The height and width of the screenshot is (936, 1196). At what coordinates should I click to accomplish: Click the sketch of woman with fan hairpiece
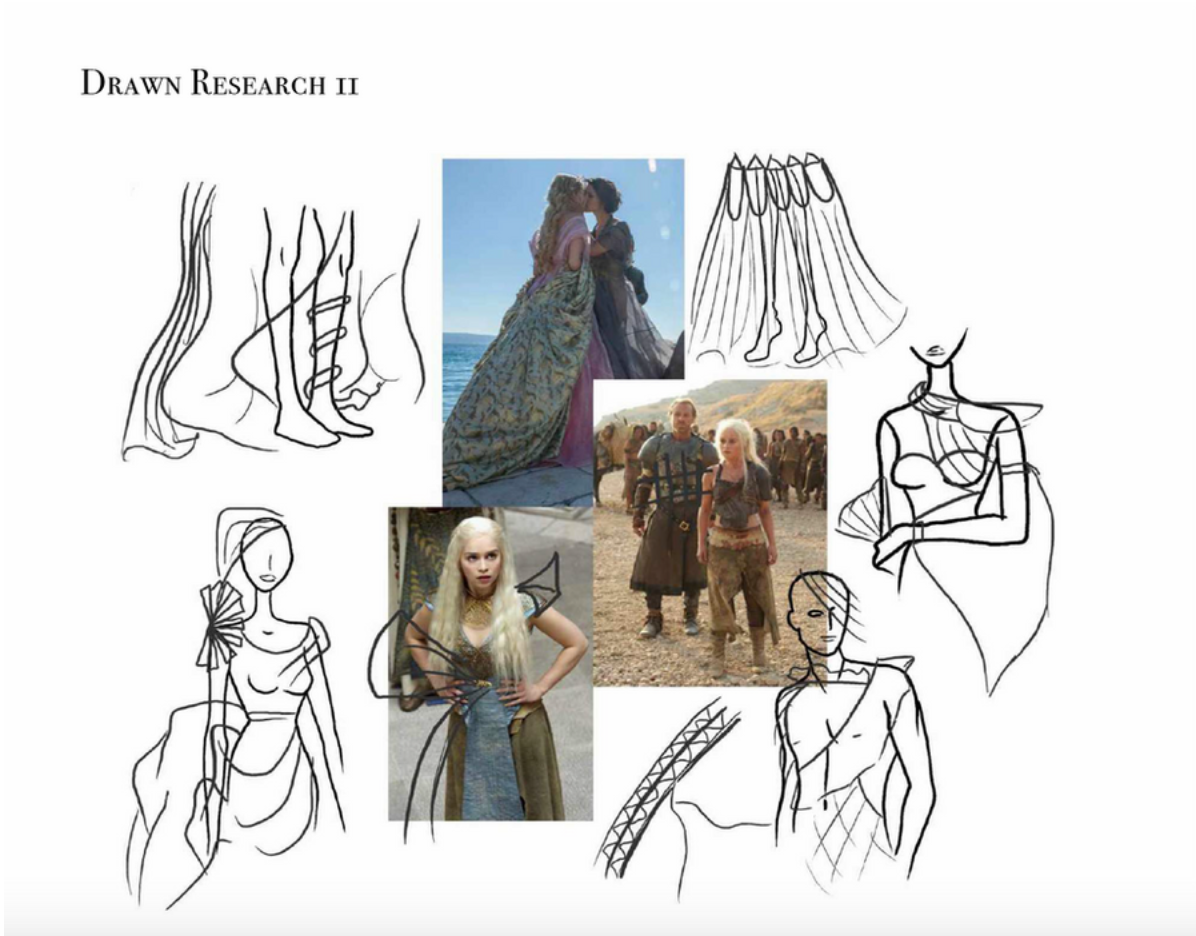[236, 708]
